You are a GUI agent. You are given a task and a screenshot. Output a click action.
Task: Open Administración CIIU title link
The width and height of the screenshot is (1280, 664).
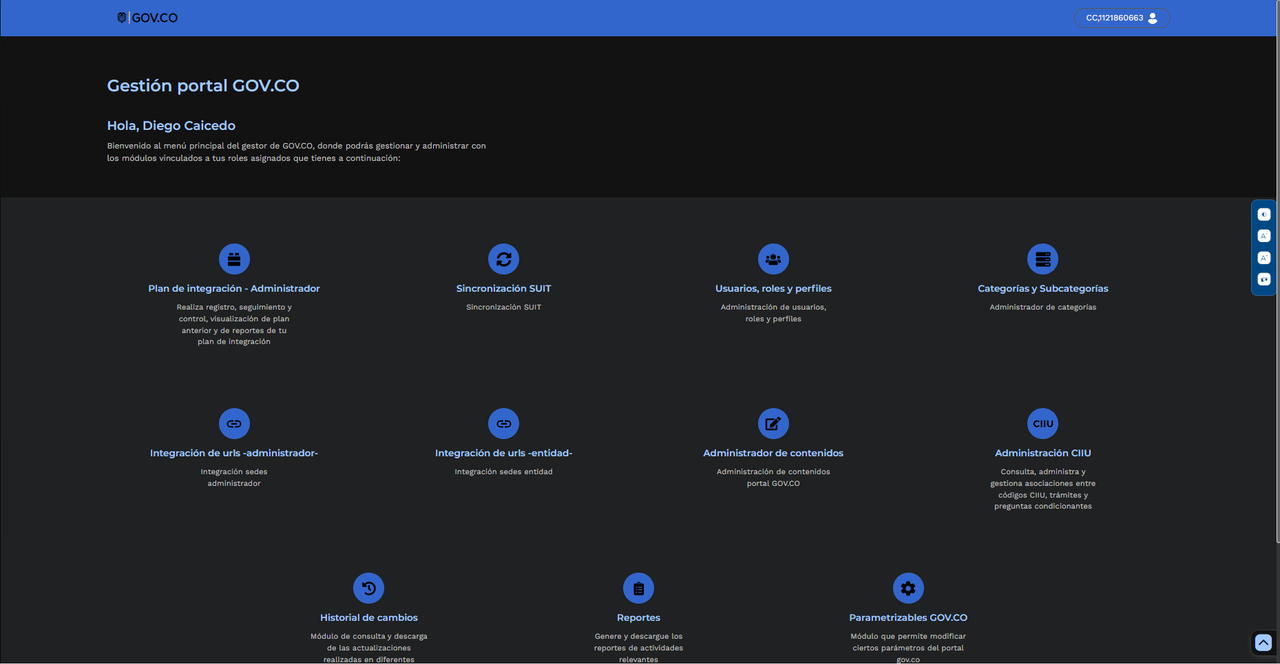(1043, 453)
